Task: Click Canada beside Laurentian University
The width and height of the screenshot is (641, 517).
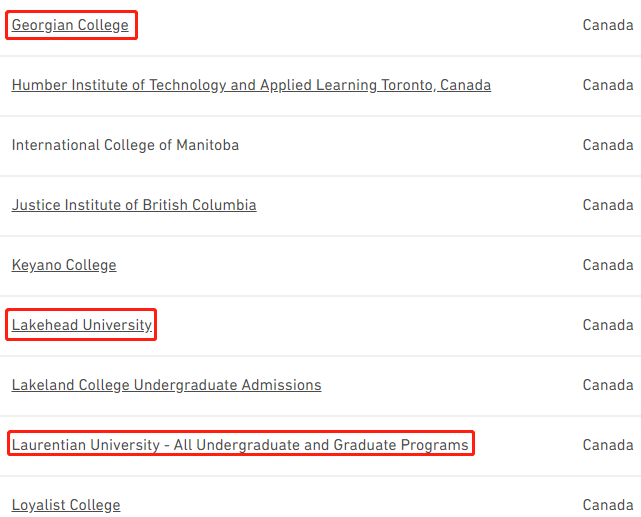Action: tap(608, 445)
